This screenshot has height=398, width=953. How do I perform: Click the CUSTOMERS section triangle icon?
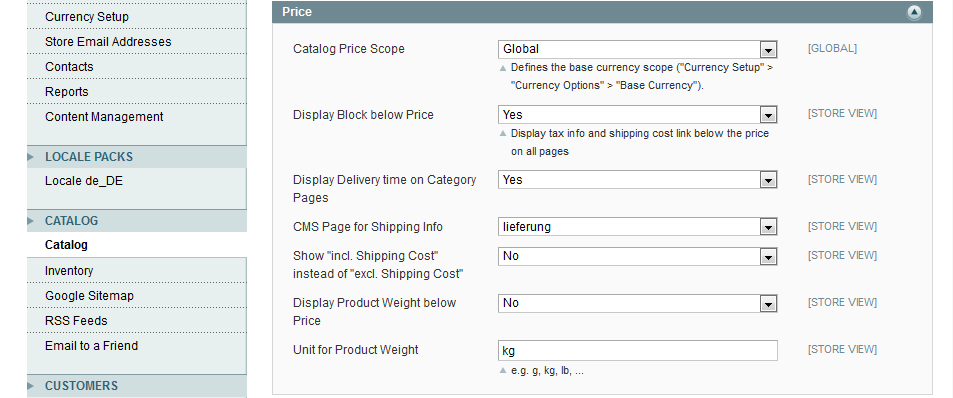30,386
